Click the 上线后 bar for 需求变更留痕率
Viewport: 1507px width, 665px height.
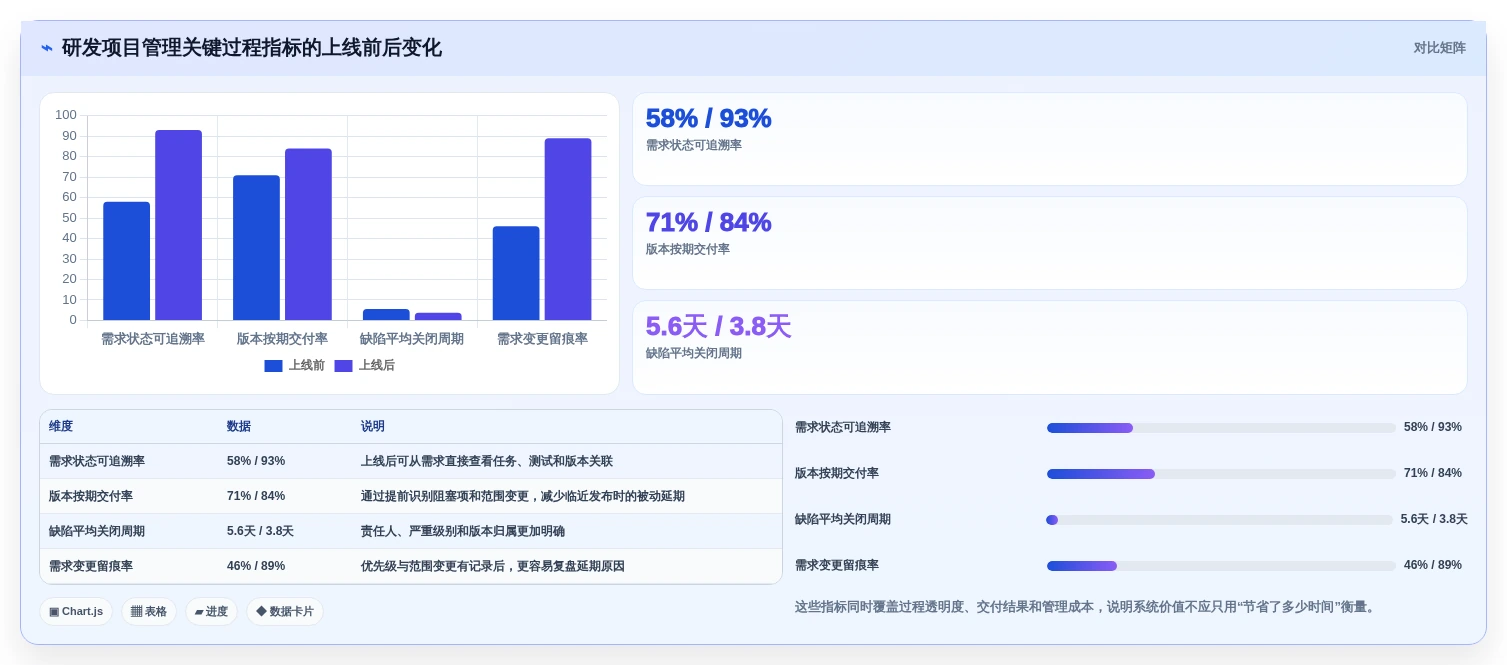(568, 229)
